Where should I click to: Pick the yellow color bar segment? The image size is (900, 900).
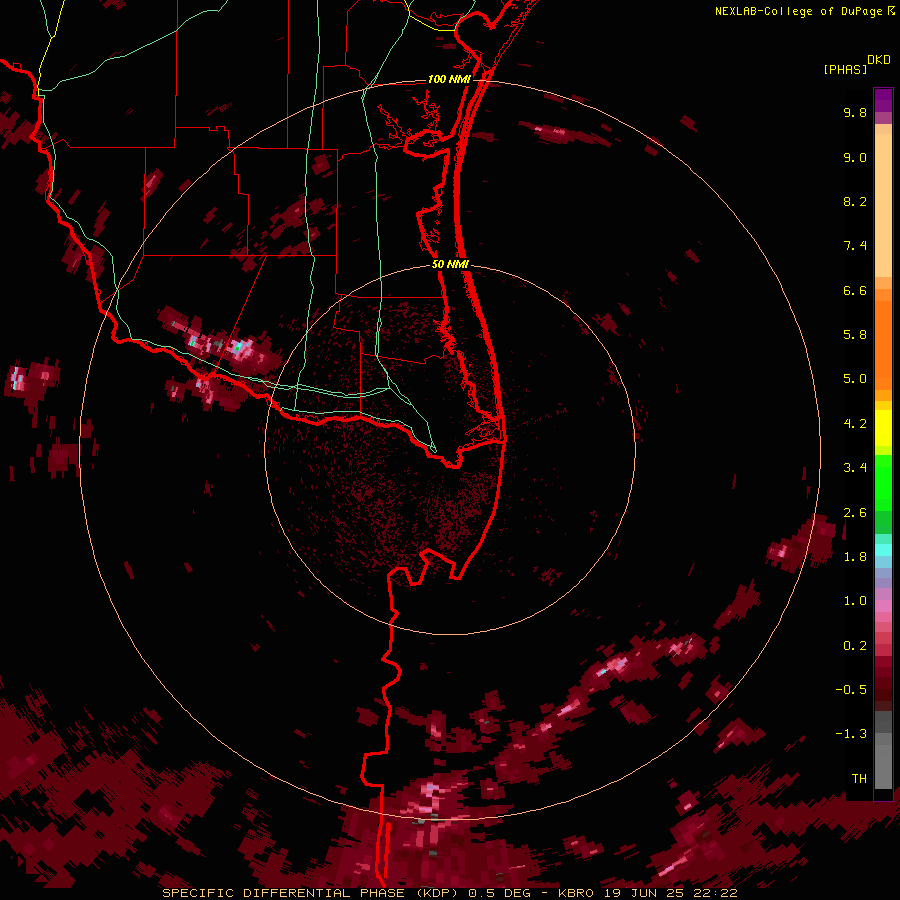883,428
